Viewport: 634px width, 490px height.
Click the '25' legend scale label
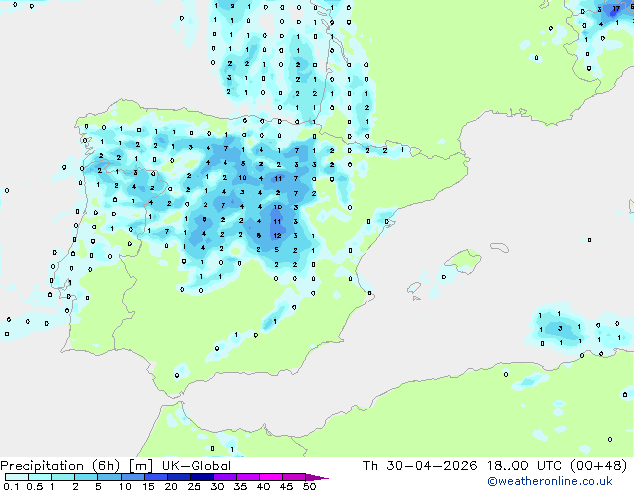(194, 486)
